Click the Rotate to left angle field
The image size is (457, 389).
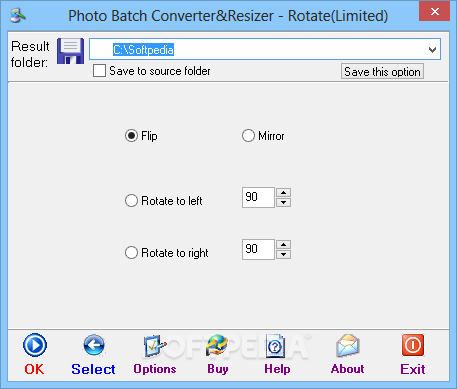point(258,197)
